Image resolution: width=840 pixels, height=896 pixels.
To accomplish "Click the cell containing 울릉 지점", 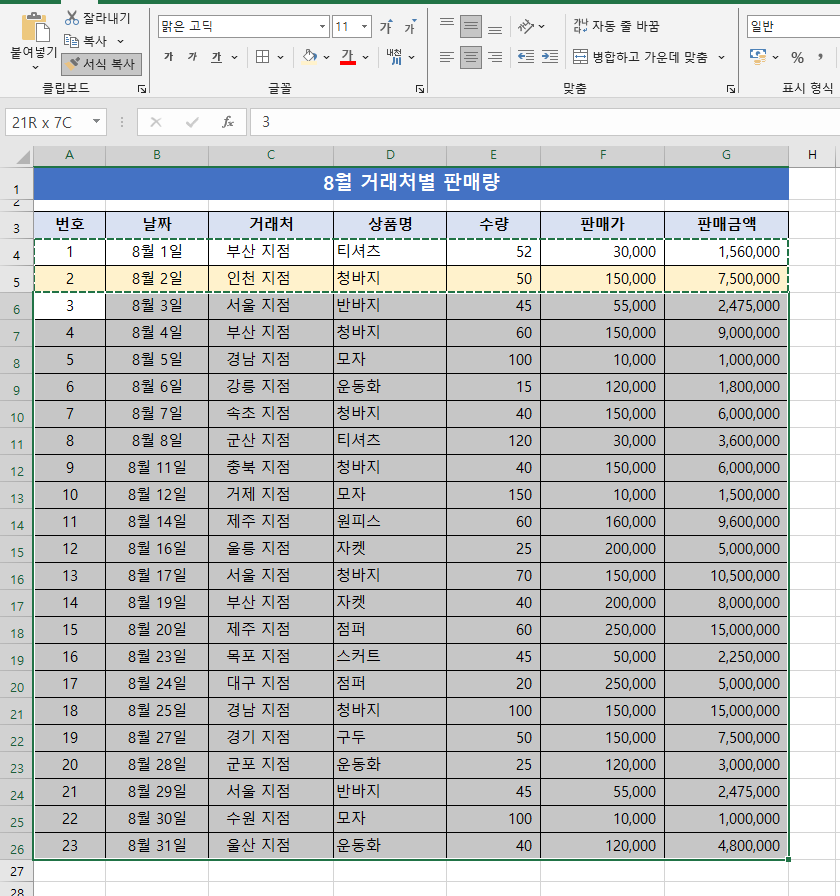I will pos(271,549).
